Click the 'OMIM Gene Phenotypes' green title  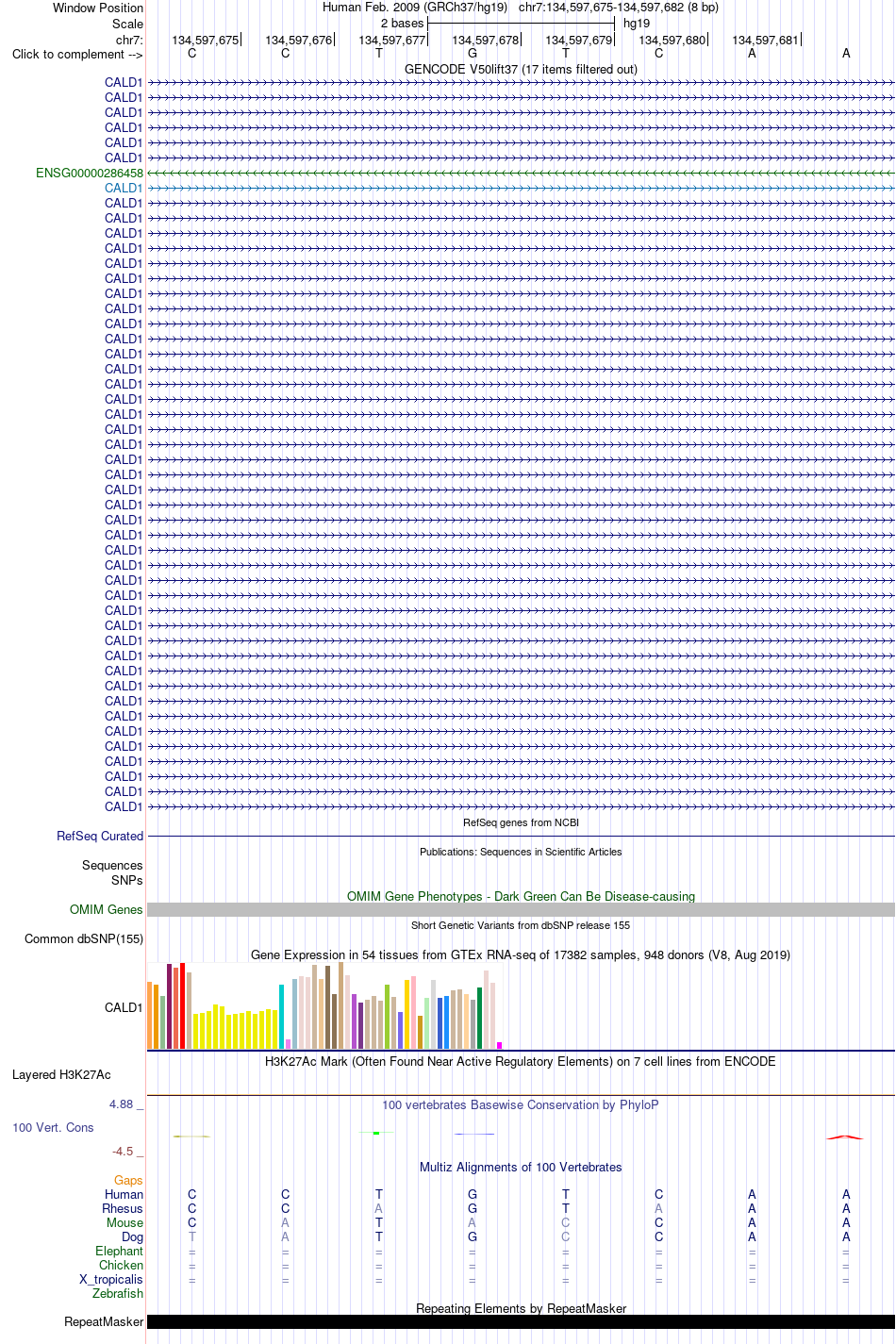(x=521, y=896)
